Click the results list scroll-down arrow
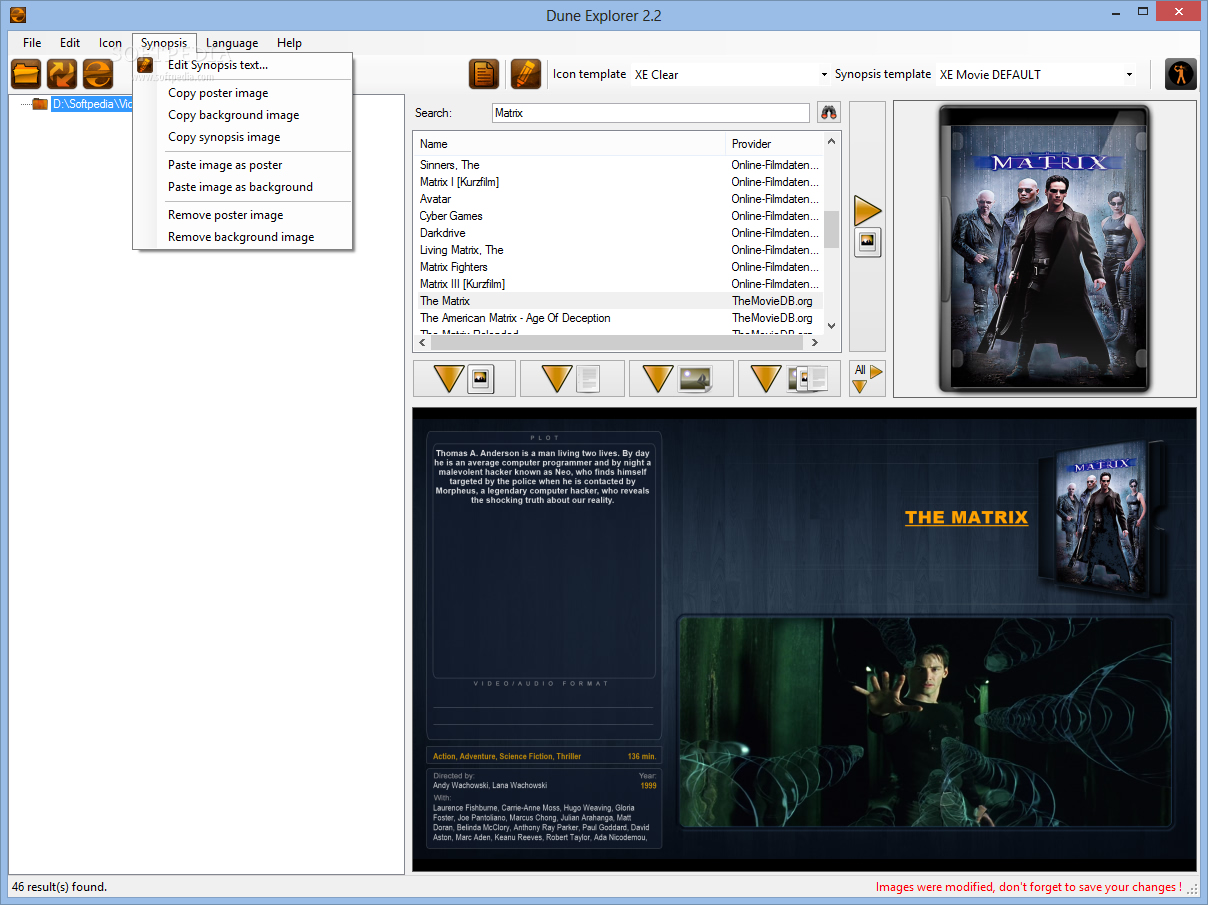 pyautogui.click(x=832, y=326)
